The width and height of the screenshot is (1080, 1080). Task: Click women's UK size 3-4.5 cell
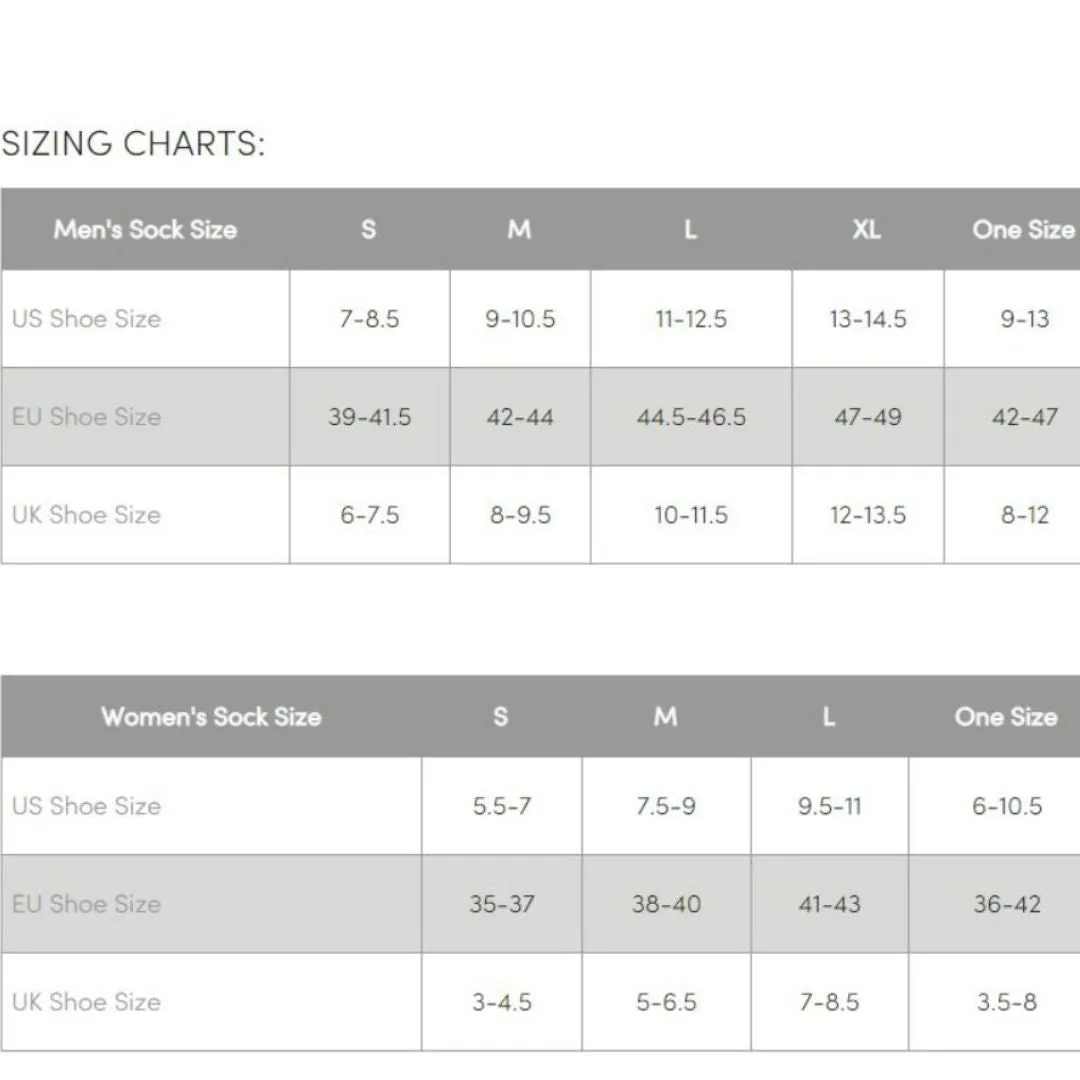[x=501, y=1001]
